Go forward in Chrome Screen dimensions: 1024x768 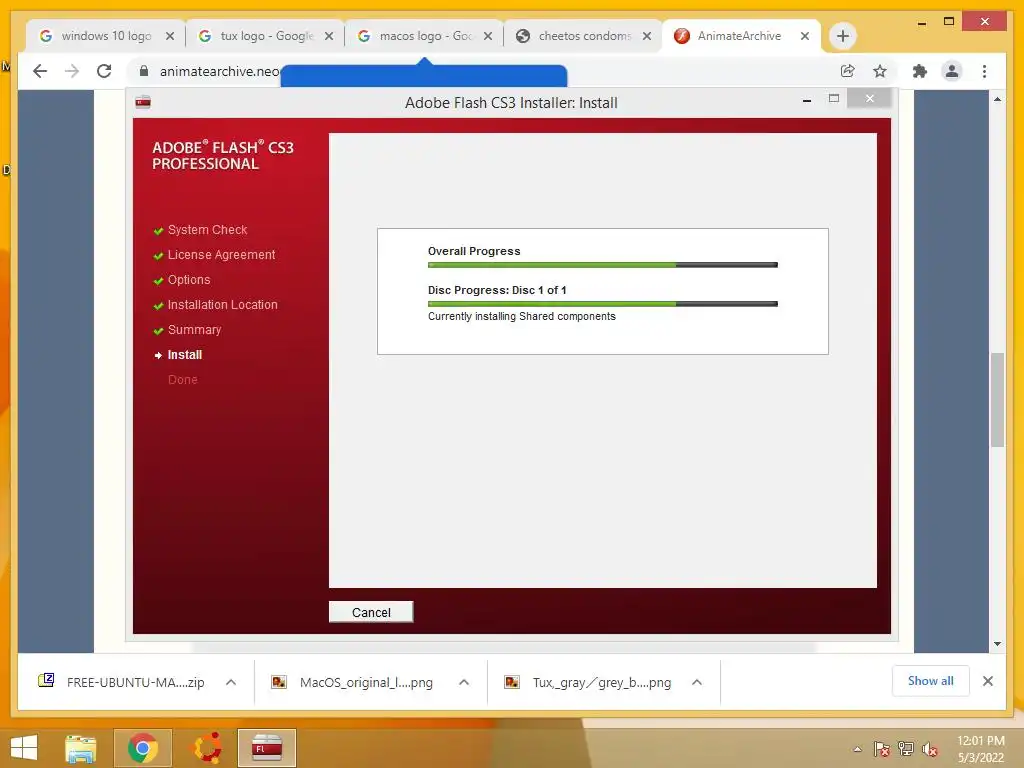[72, 71]
